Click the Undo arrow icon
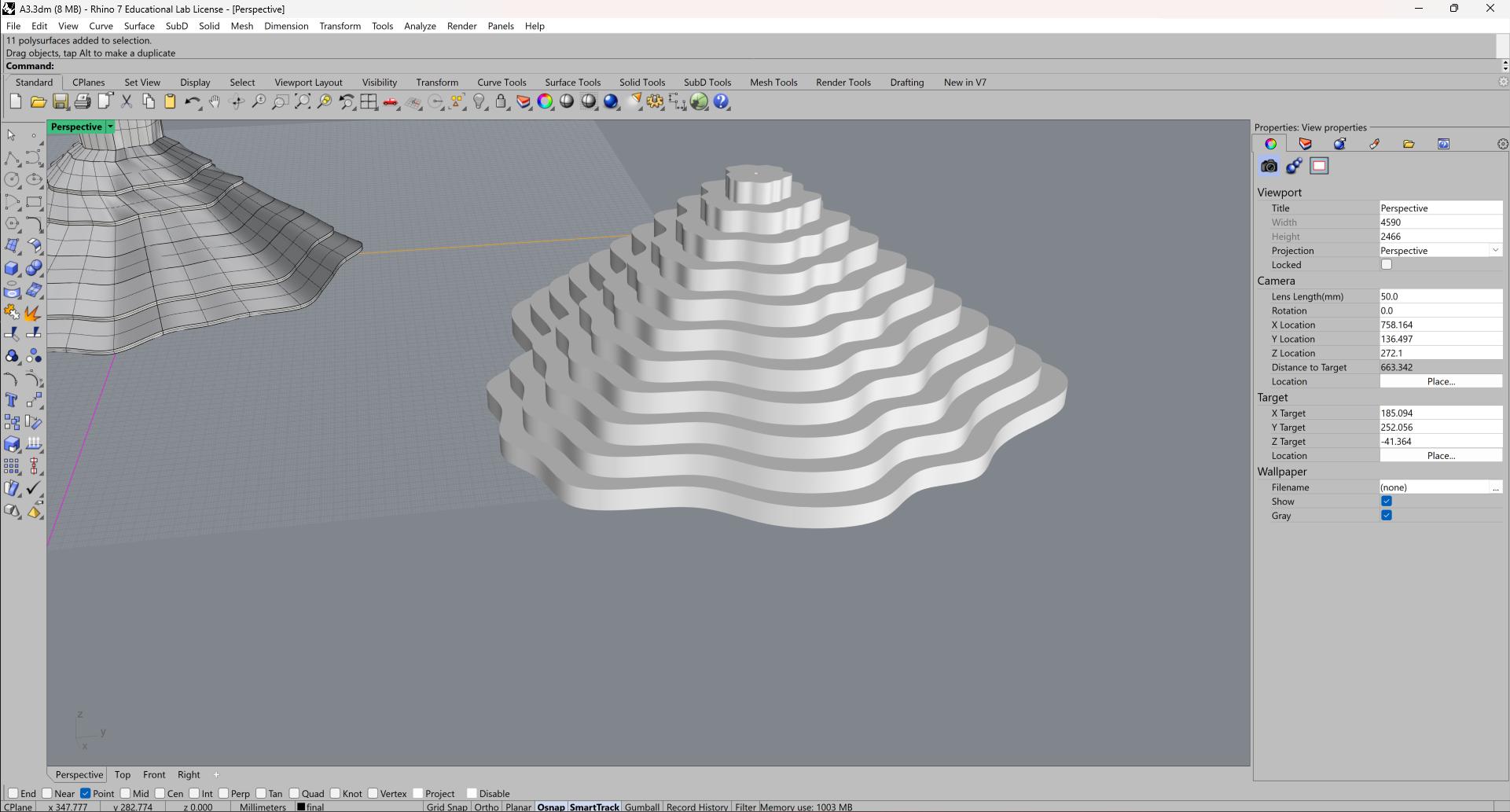1510x812 pixels. pyautogui.click(x=192, y=101)
